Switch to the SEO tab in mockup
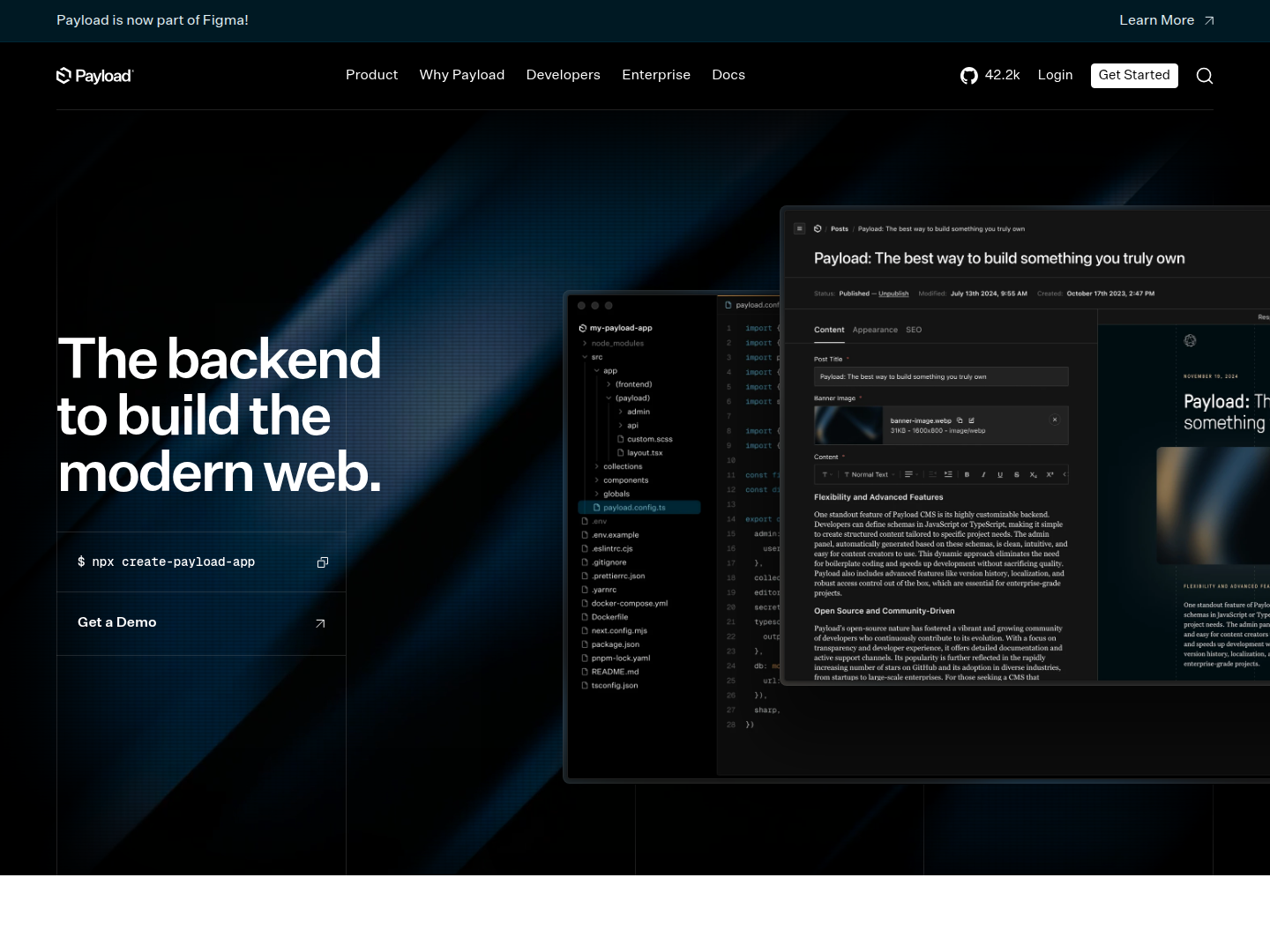 pos(914,330)
